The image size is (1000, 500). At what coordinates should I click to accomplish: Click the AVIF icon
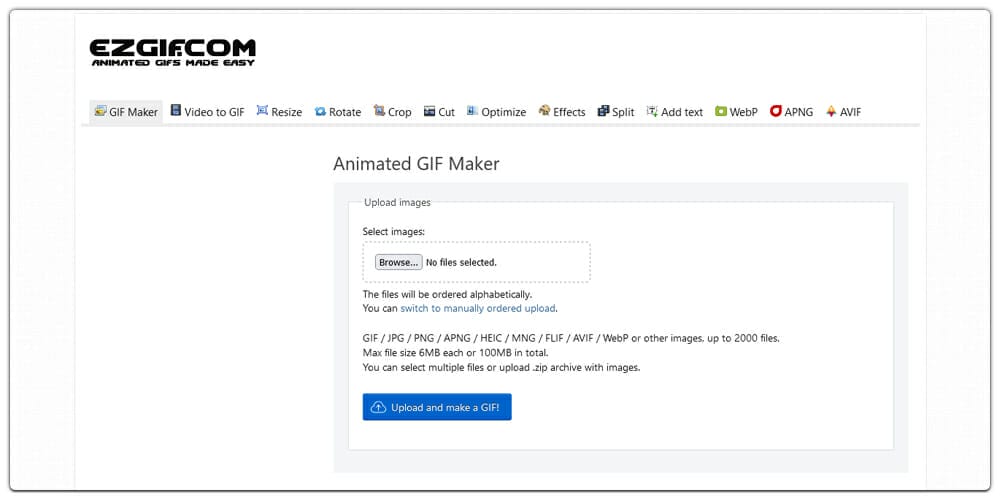coord(831,111)
